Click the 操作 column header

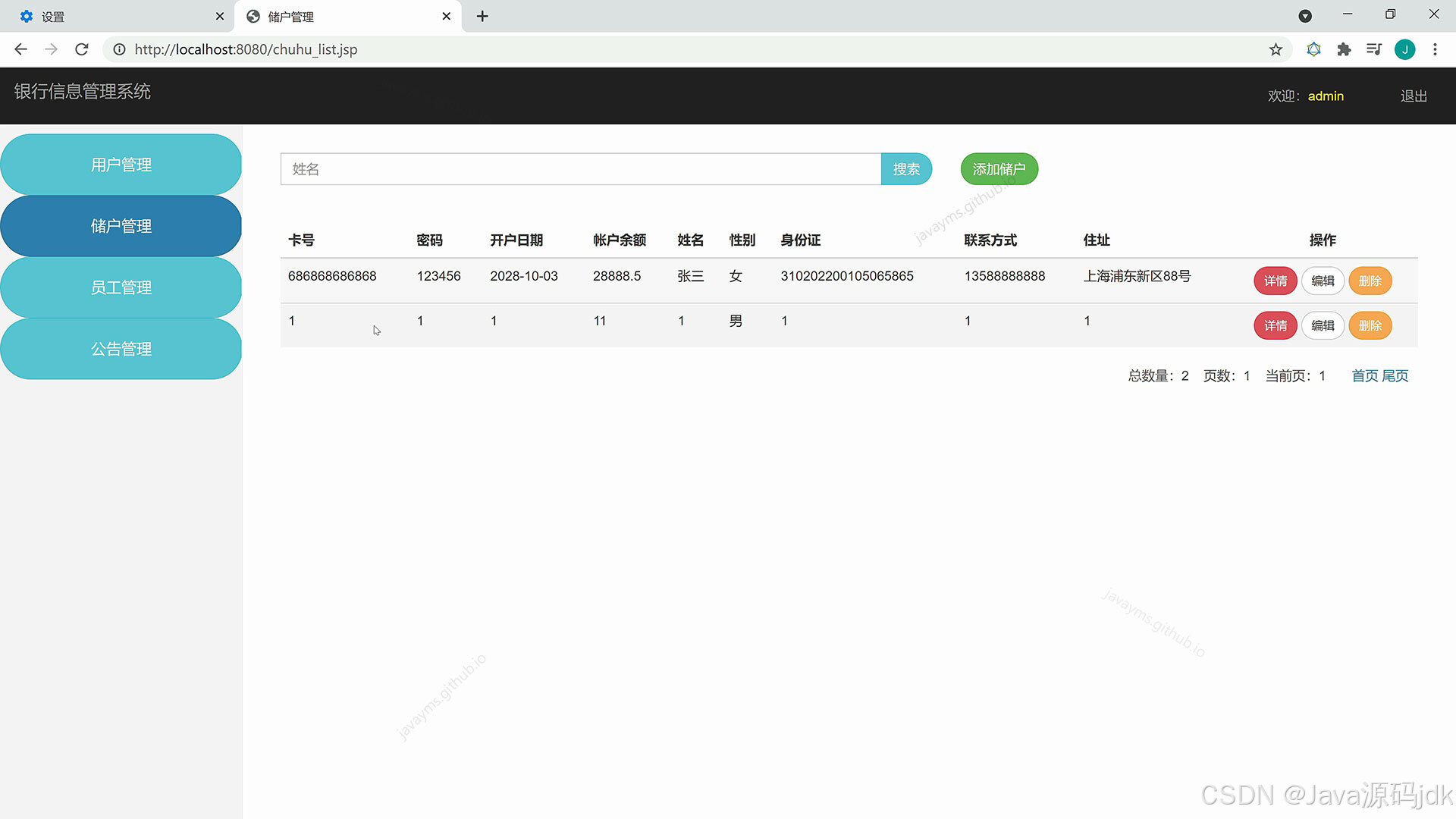pos(1323,240)
